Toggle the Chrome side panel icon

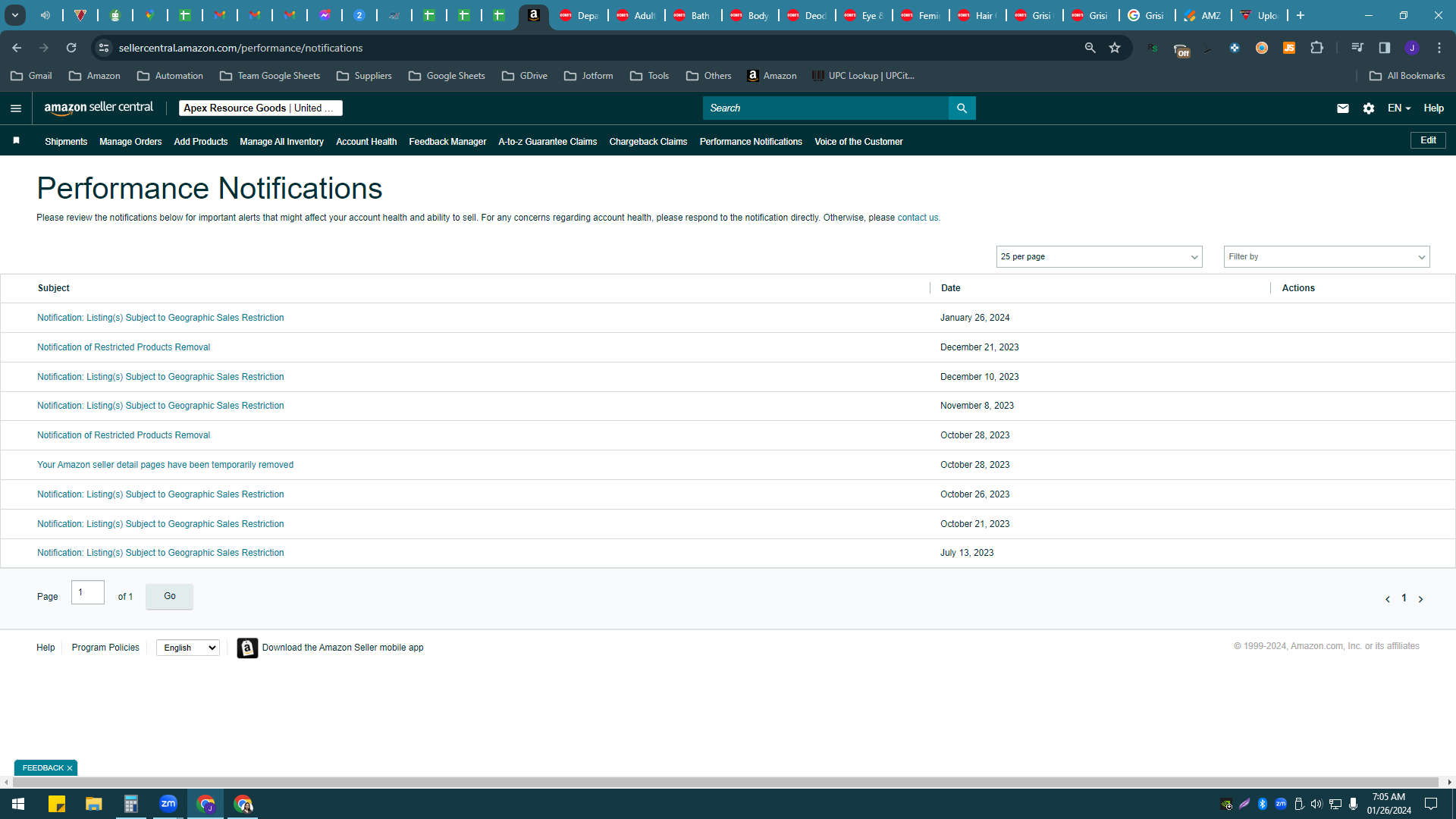click(x=1385, y=48)
